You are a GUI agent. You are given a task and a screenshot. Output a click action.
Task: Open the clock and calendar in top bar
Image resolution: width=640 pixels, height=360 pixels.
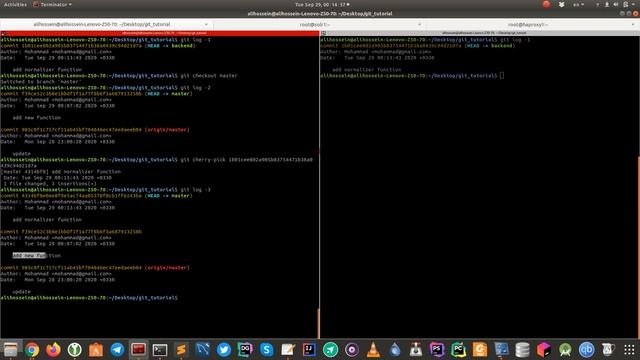(322, 4)
